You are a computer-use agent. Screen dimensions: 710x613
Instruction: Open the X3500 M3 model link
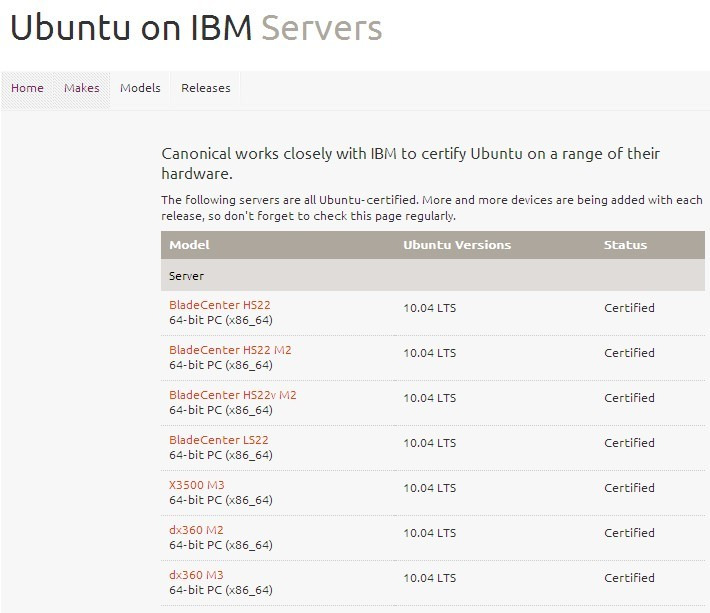tap(197, 485)
